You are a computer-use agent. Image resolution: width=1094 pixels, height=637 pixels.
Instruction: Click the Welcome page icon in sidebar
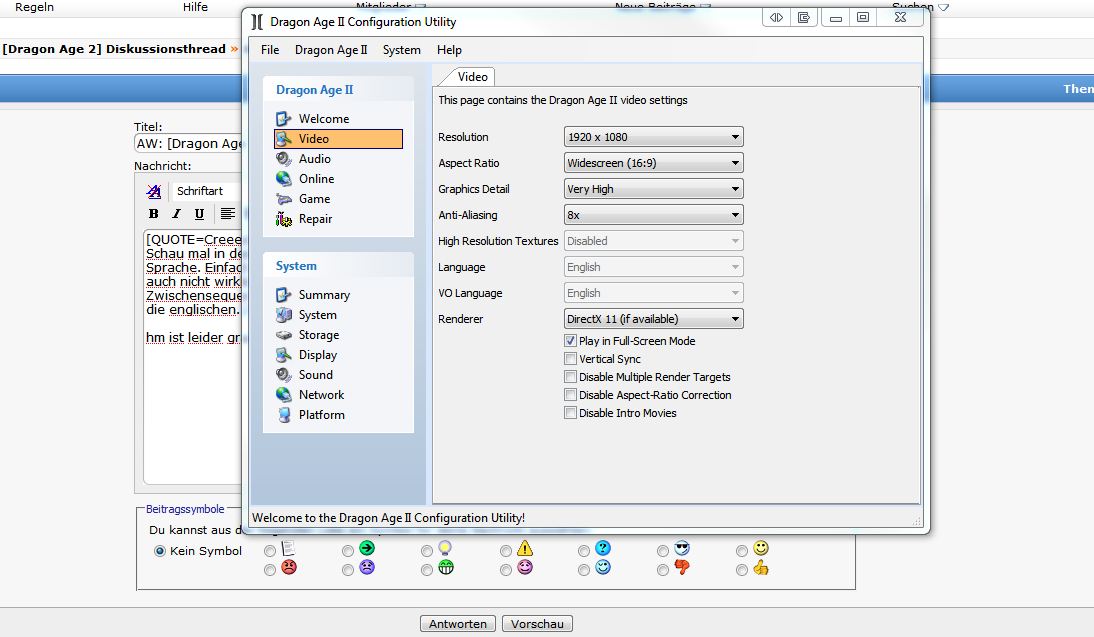click(x=283, y=119)
